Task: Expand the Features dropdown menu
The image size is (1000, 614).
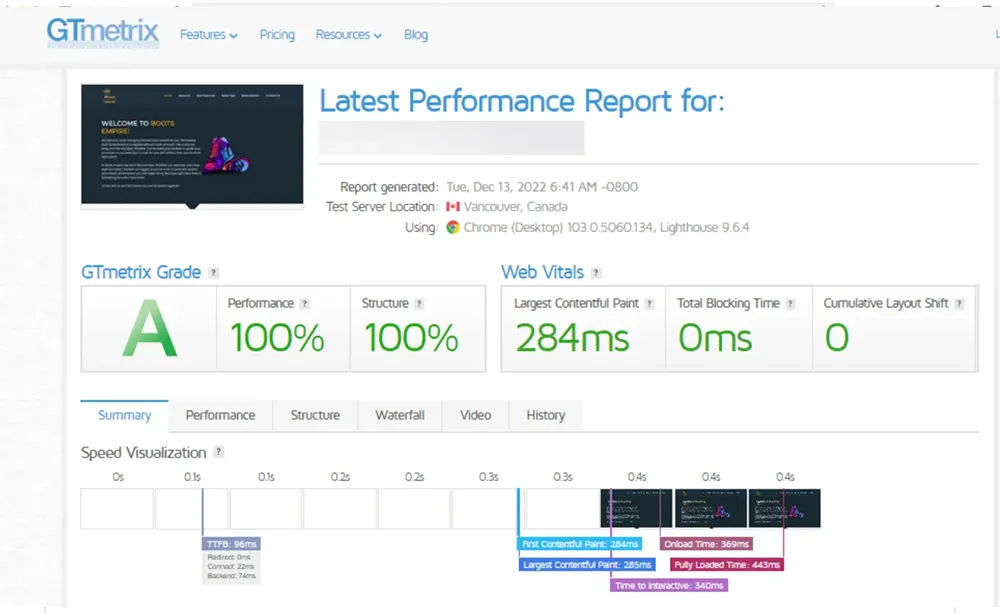Action: 208,35
